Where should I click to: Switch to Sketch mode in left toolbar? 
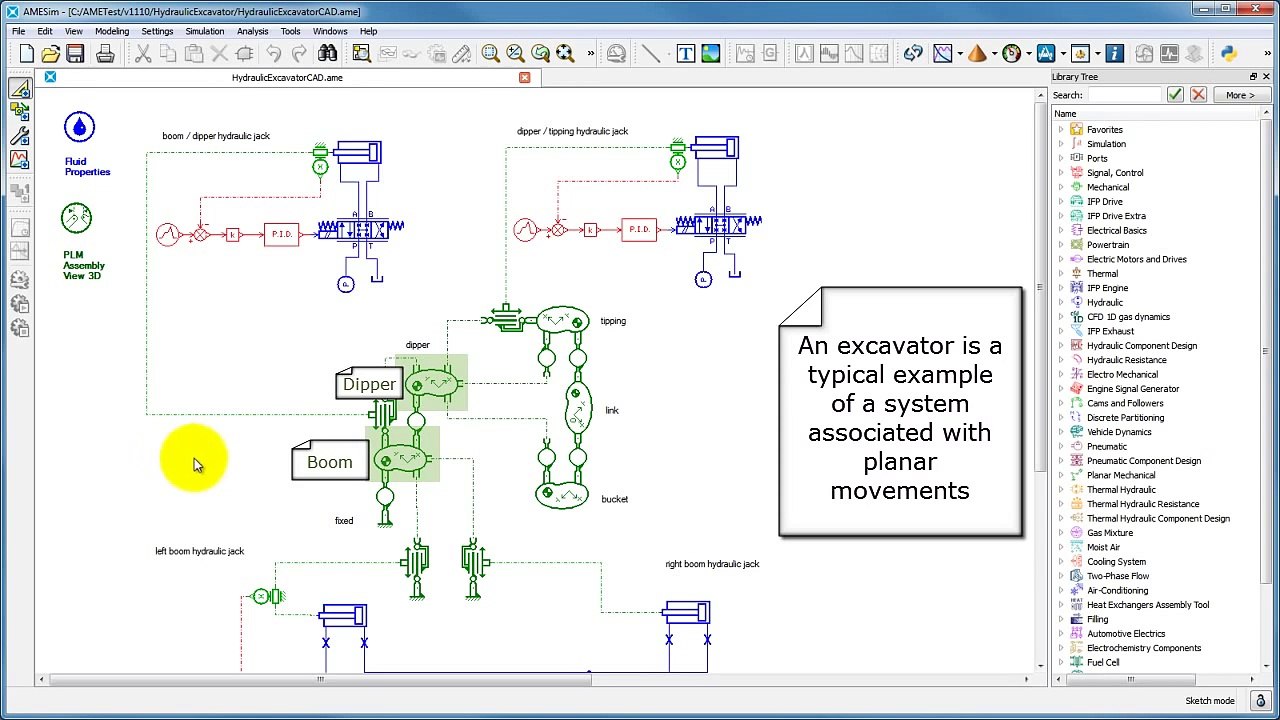pos(19,90)
